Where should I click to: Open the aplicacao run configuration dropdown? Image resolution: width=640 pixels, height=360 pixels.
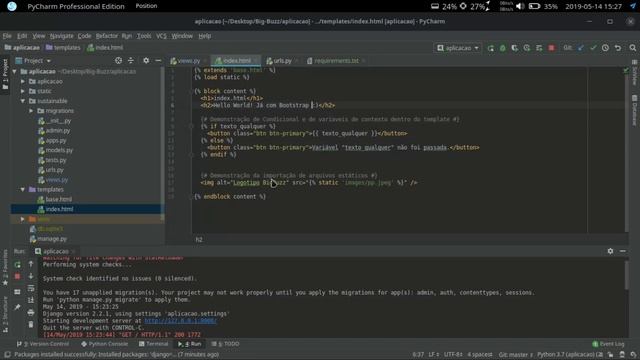pyautogui.click(x=458, y=48)
